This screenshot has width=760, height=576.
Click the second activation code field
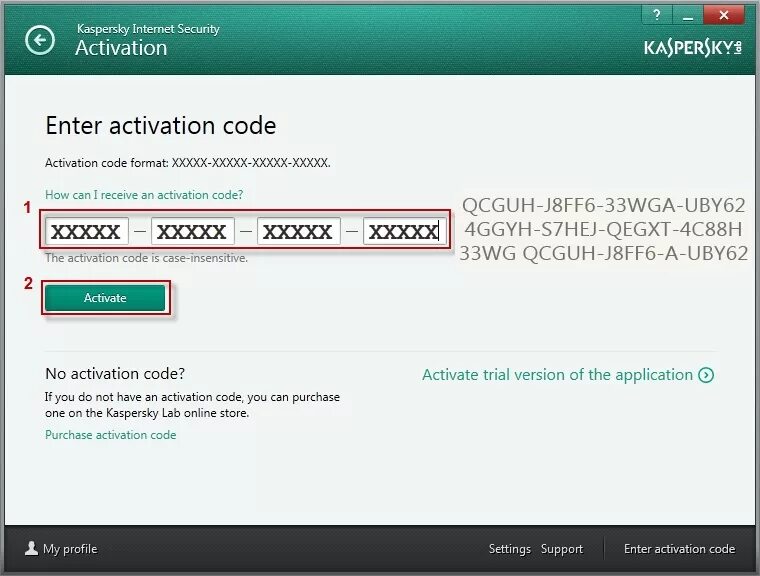click(192, 231)
